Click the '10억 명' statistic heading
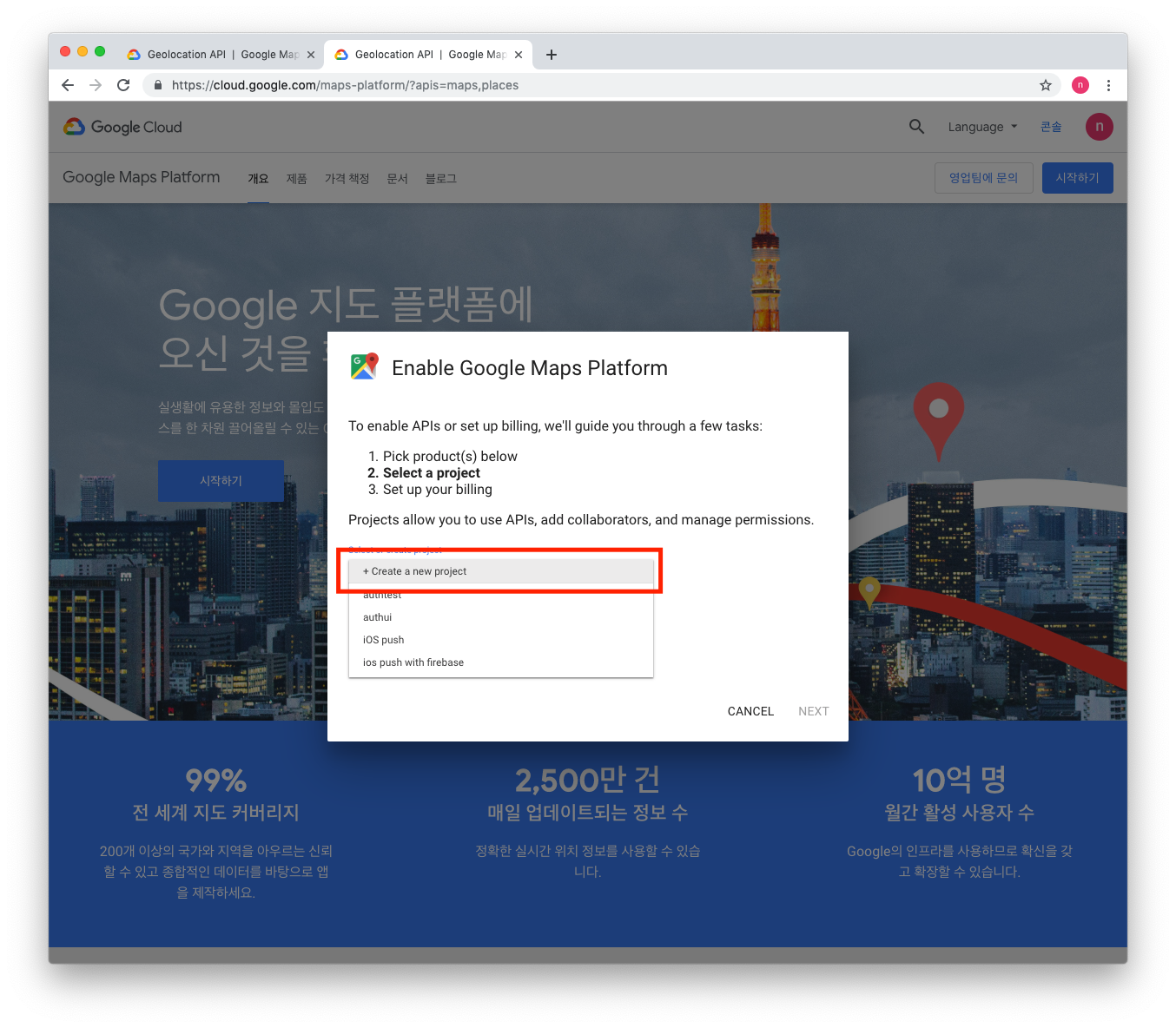 point(960,780)
